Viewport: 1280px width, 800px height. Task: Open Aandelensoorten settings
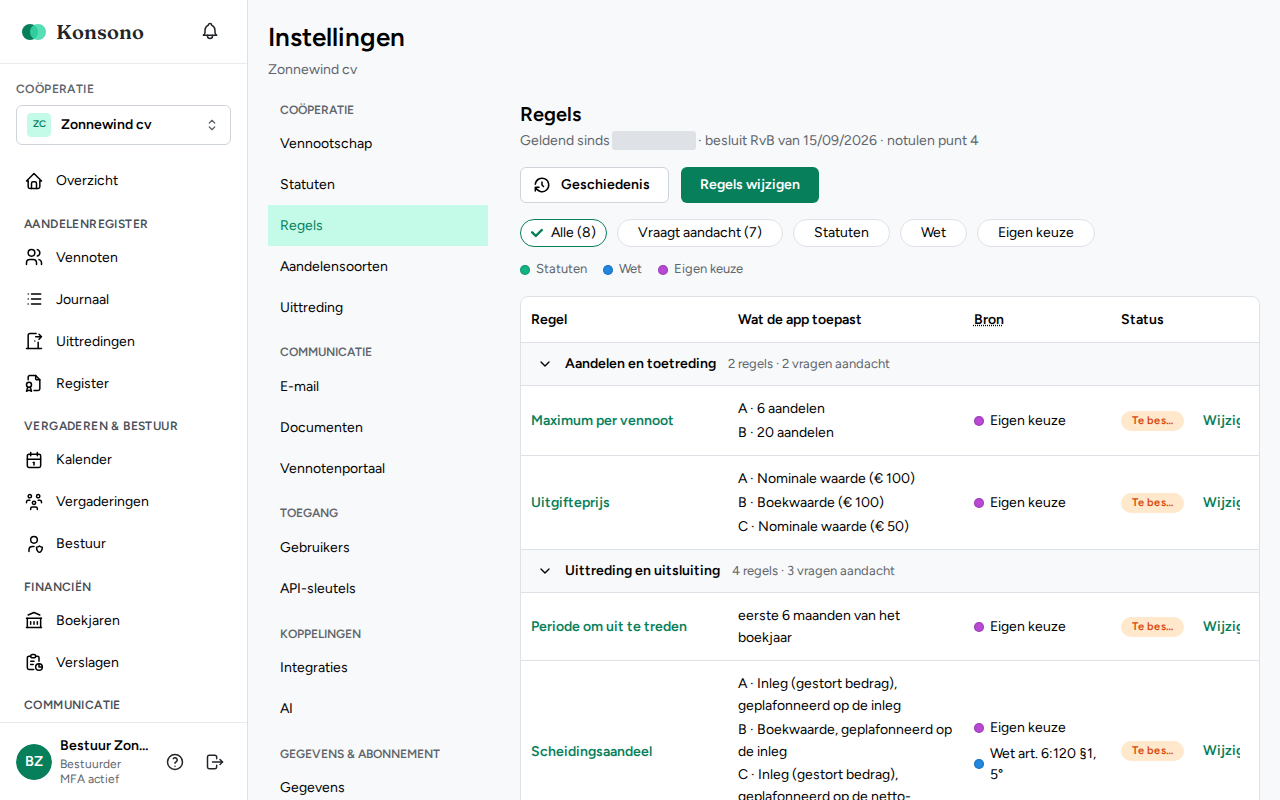(378, 267)
